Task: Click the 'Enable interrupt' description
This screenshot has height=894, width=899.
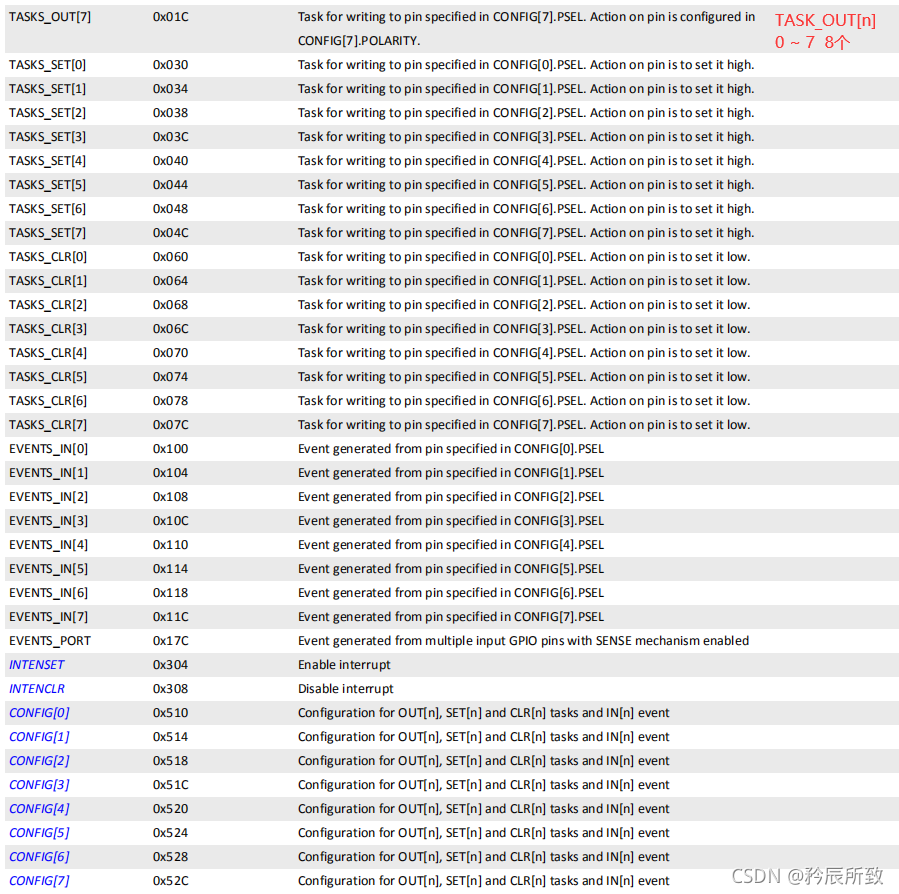Action: (344, 665)
